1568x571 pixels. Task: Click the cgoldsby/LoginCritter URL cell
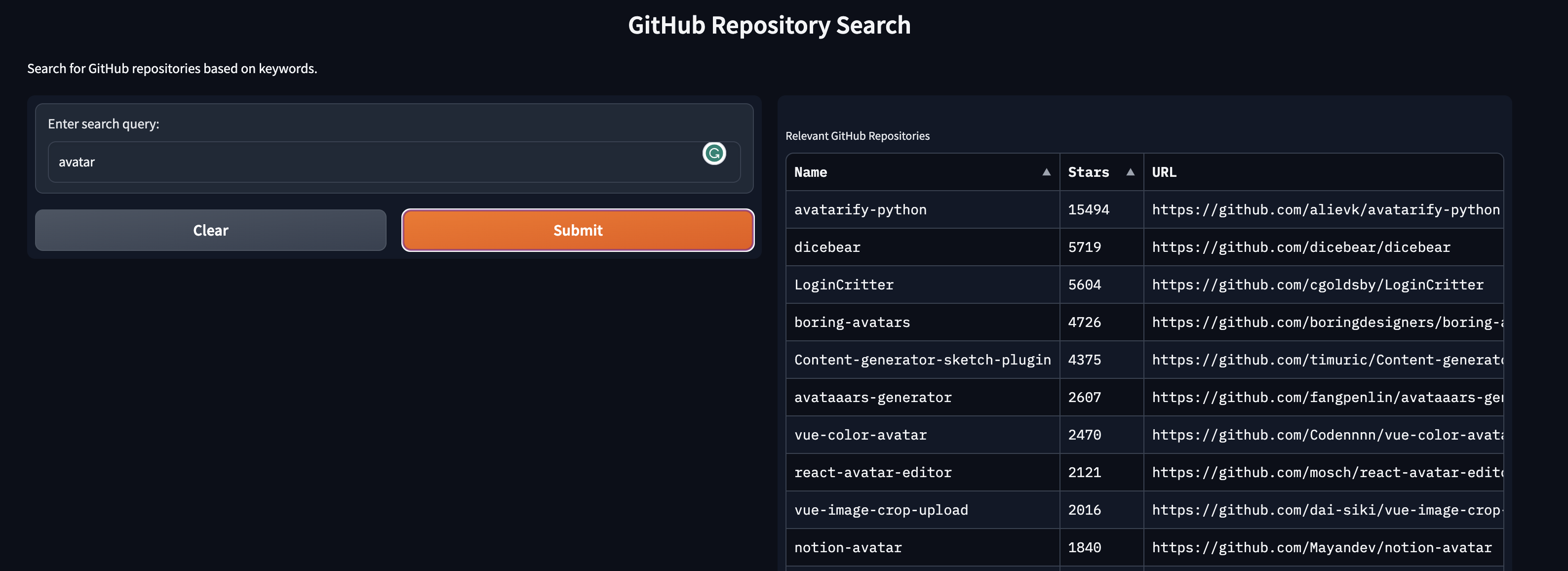pos(1323,285)
